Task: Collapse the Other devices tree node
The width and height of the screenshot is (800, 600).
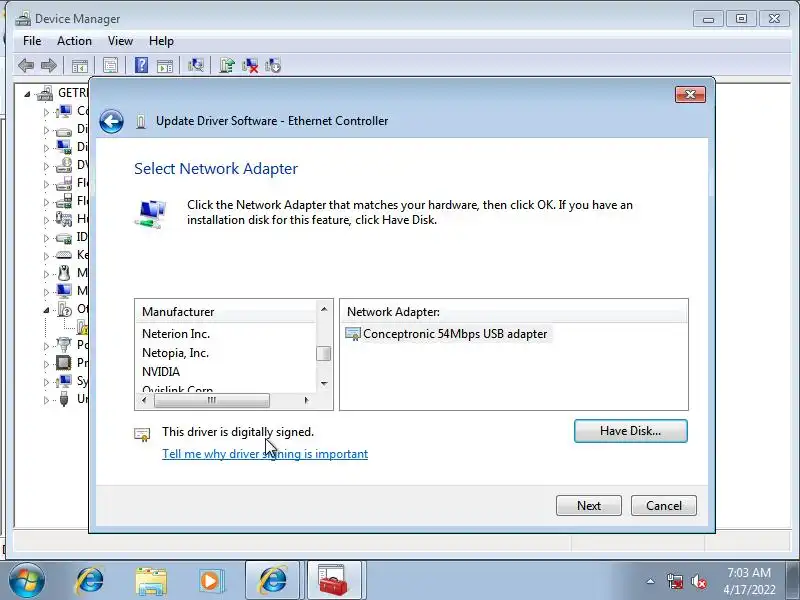Action: 46,310
